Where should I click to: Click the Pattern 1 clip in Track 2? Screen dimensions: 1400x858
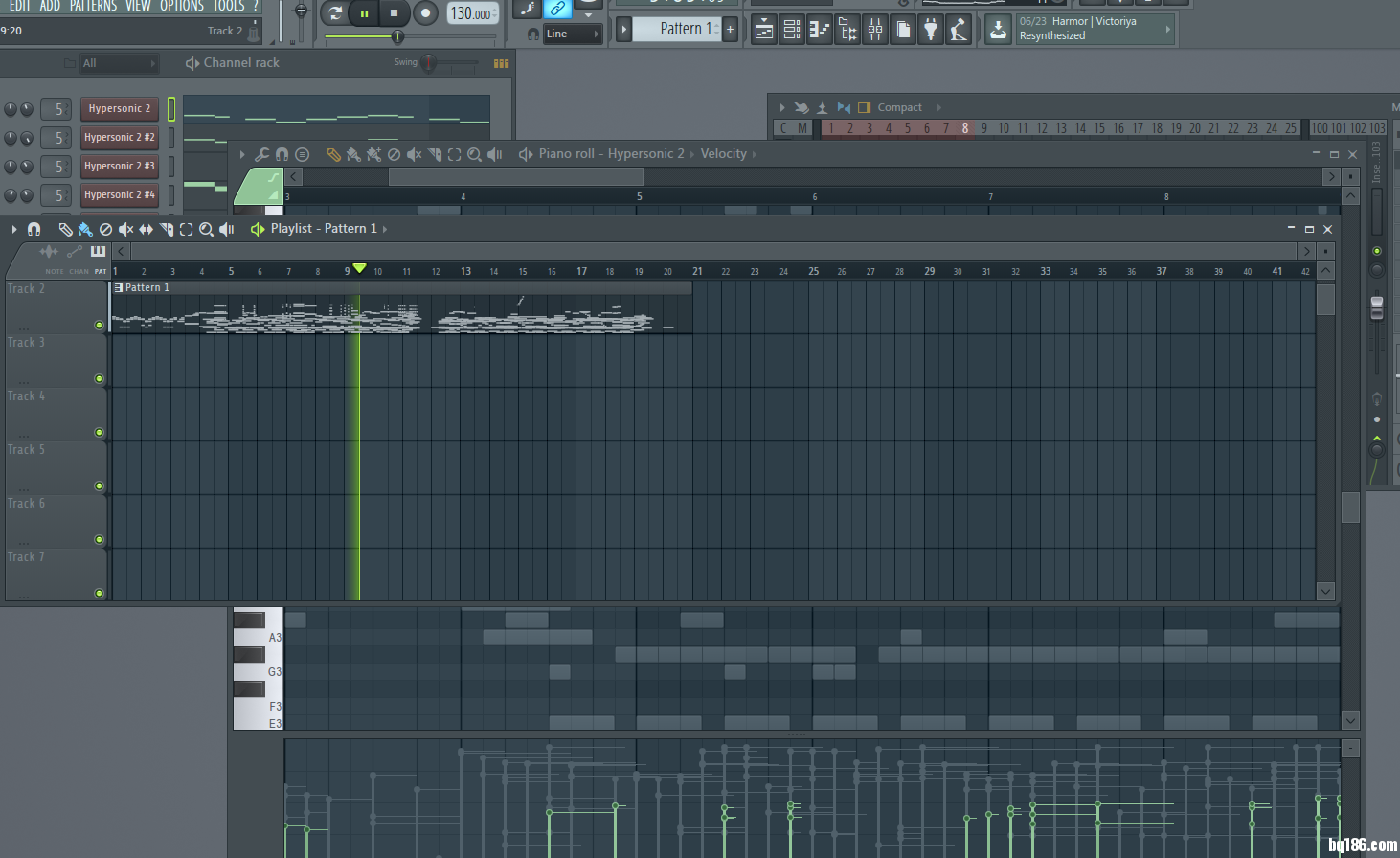tap(401, 308)
